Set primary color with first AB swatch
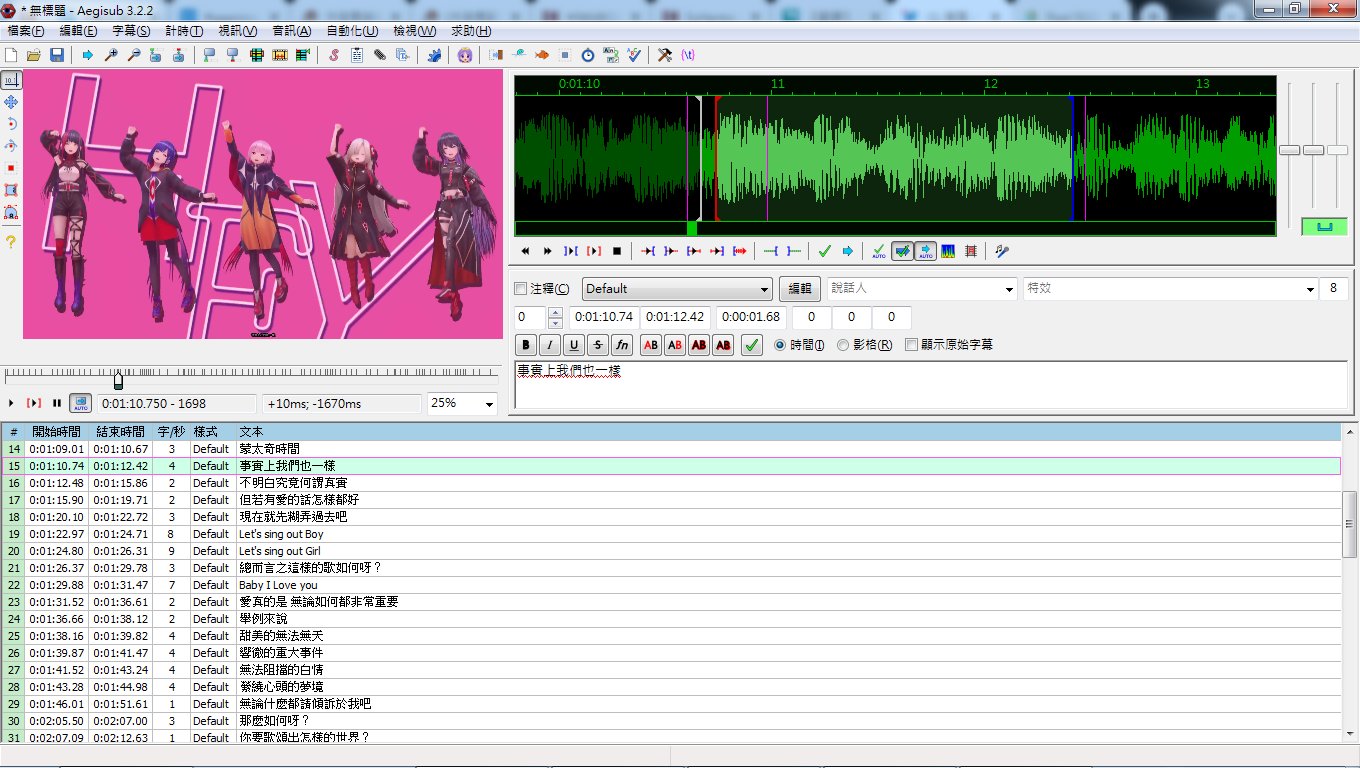Screen dimensions: 1360x768 (651, 345)
